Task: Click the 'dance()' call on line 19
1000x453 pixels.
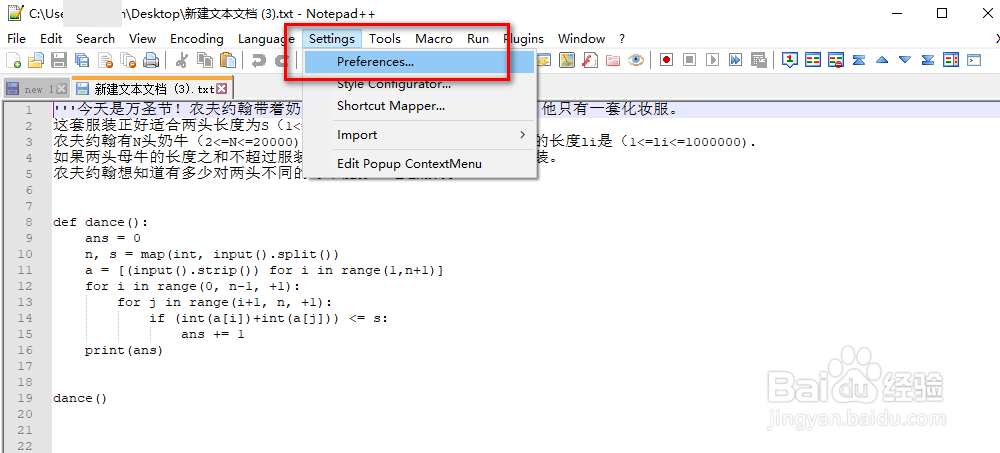Action: 80,398
